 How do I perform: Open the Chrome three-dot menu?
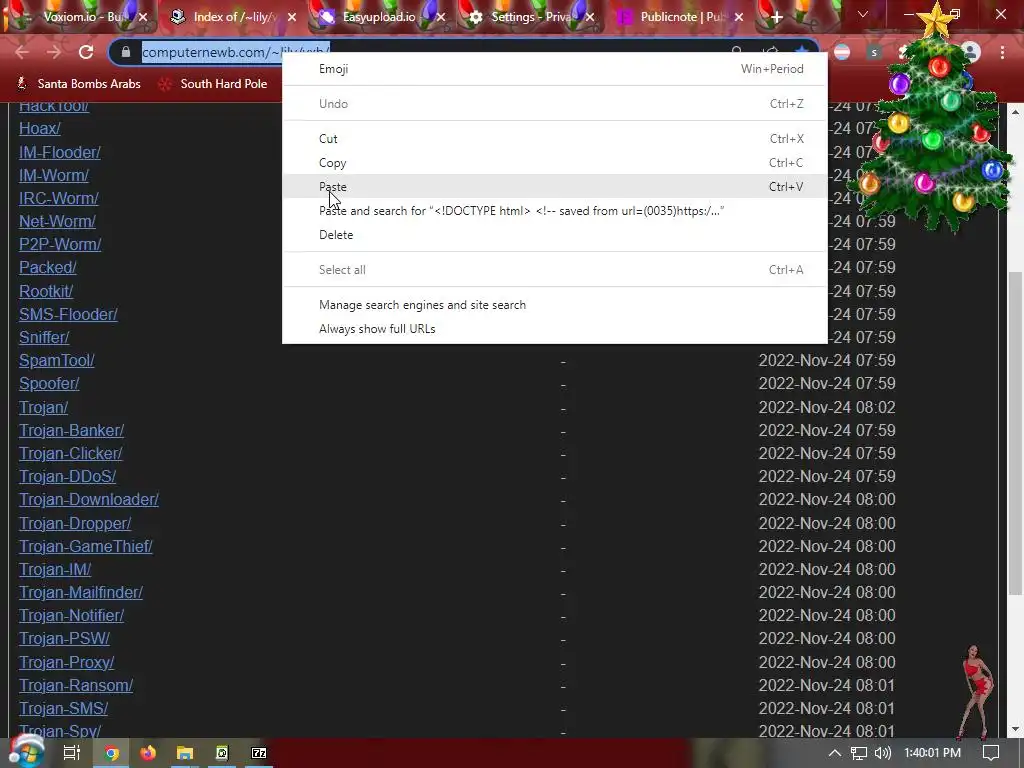1002,52
